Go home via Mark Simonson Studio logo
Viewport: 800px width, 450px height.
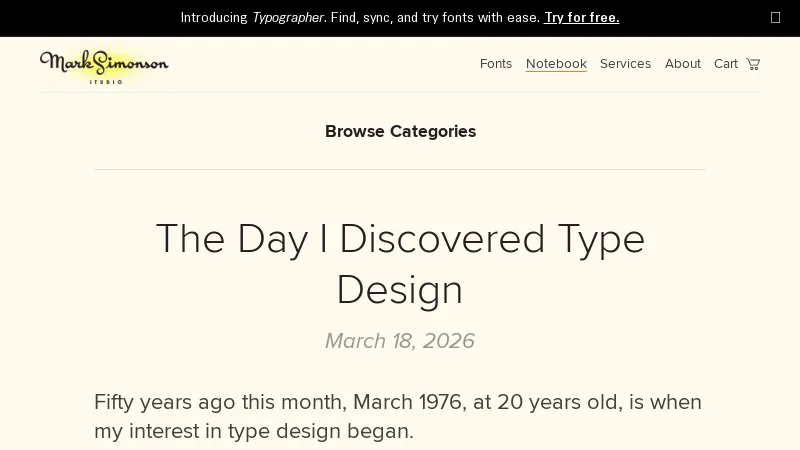104,65
